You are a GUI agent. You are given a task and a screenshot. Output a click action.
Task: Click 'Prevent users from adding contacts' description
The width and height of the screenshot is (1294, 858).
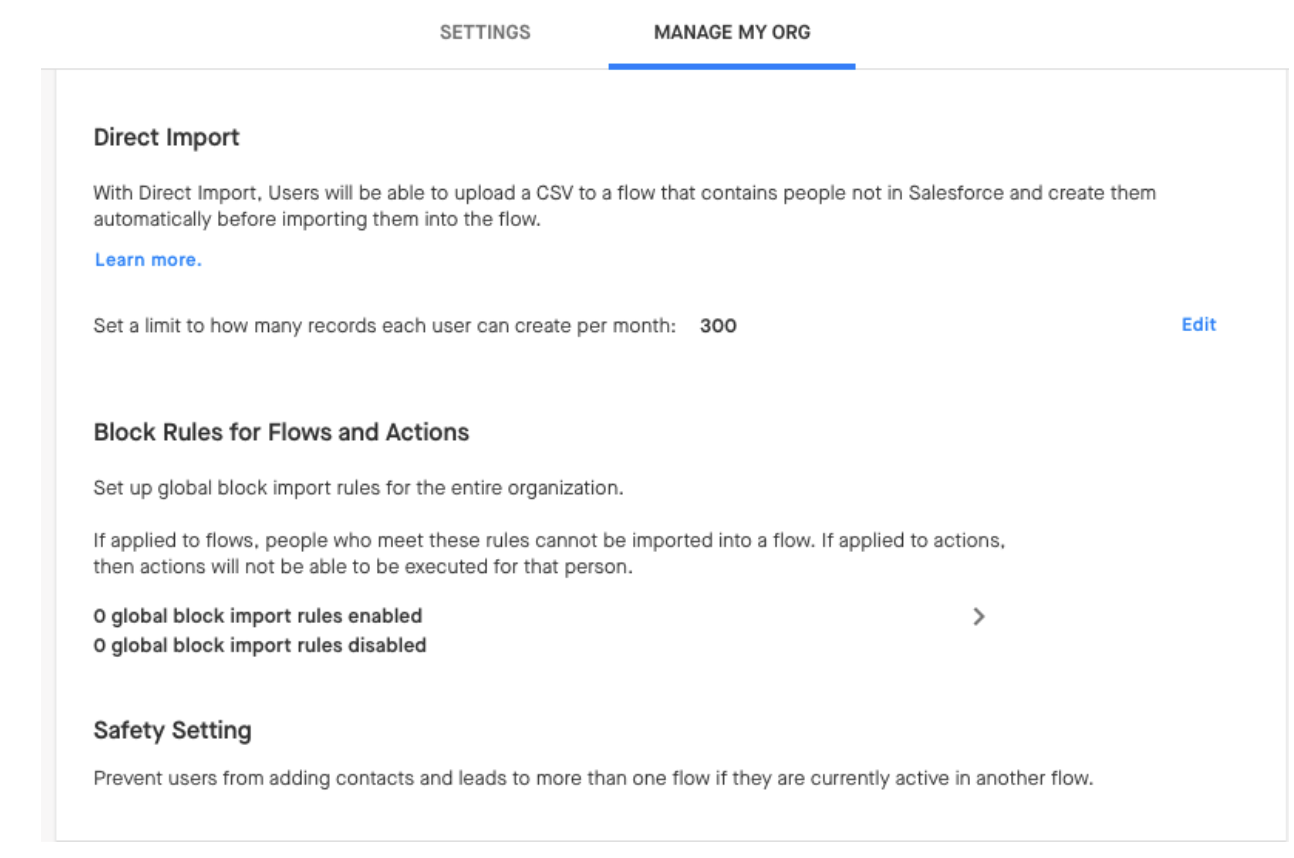tap(593, 778)
